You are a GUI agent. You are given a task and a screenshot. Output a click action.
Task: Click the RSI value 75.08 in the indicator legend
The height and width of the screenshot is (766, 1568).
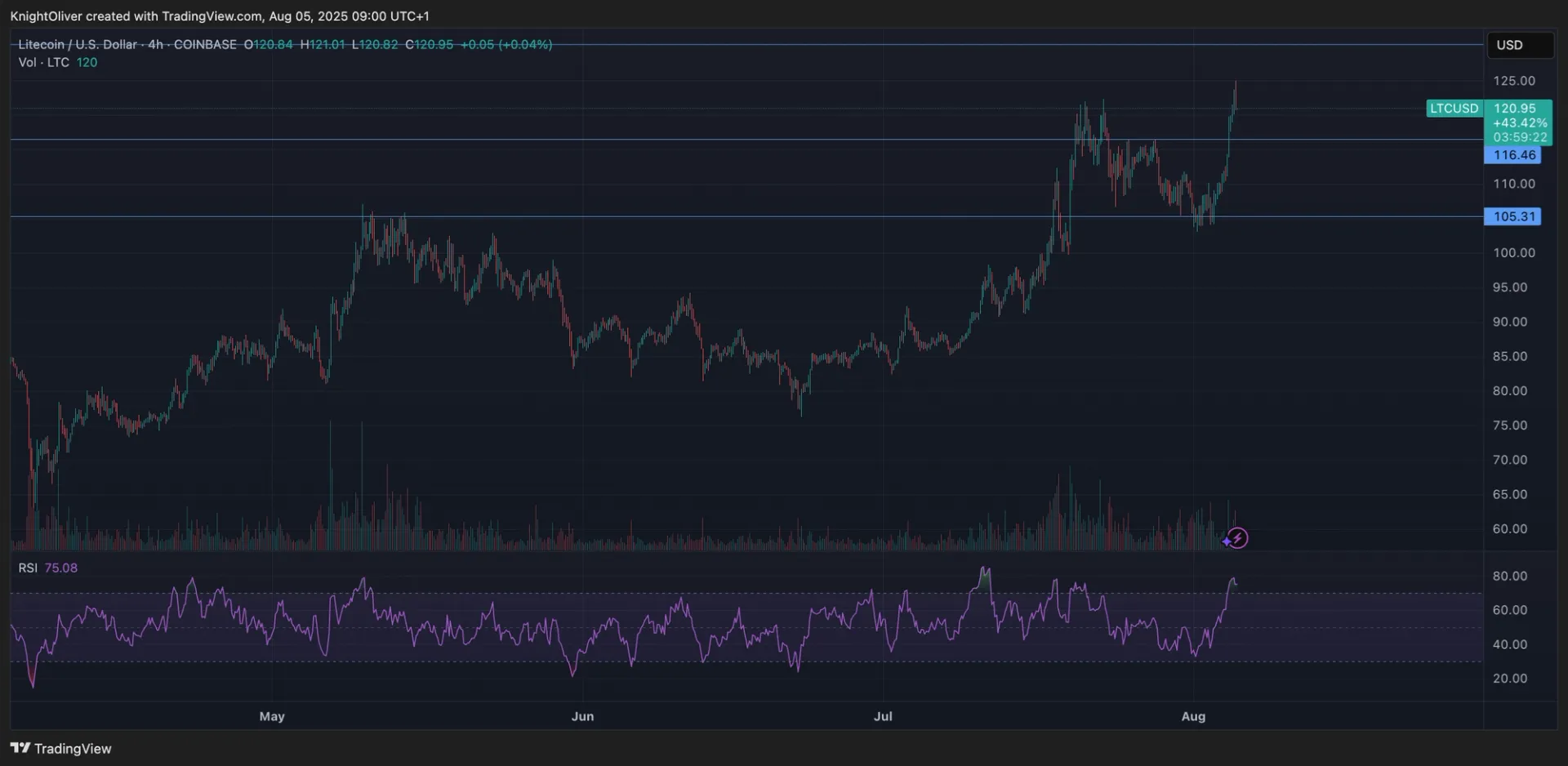click(60, 568)
